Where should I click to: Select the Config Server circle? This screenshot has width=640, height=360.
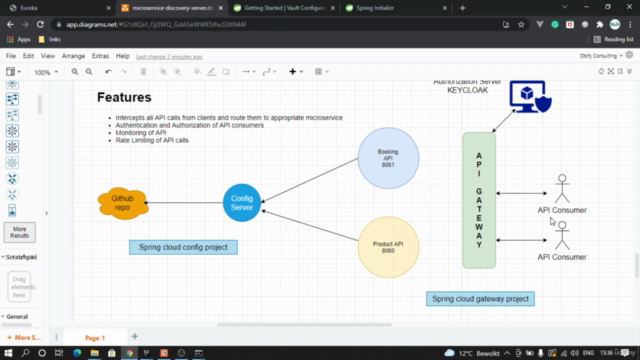242,203
